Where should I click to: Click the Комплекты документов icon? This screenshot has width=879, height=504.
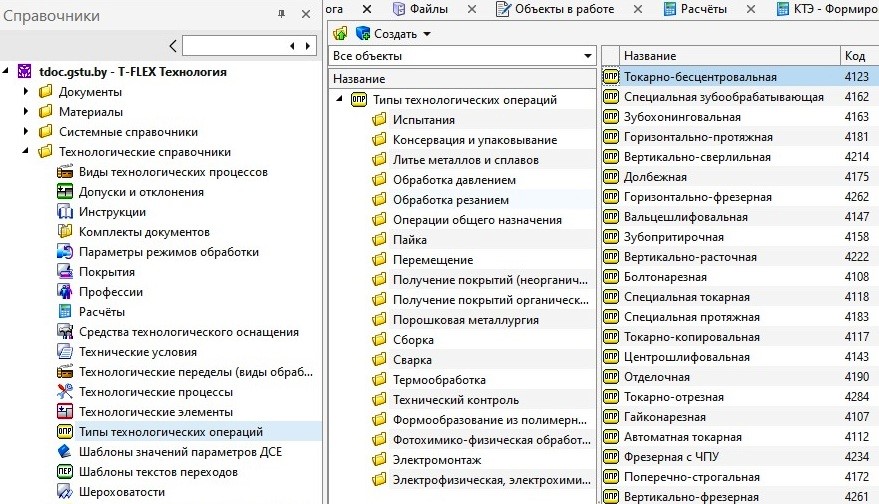pyautogui.click(x=65, y=232)
